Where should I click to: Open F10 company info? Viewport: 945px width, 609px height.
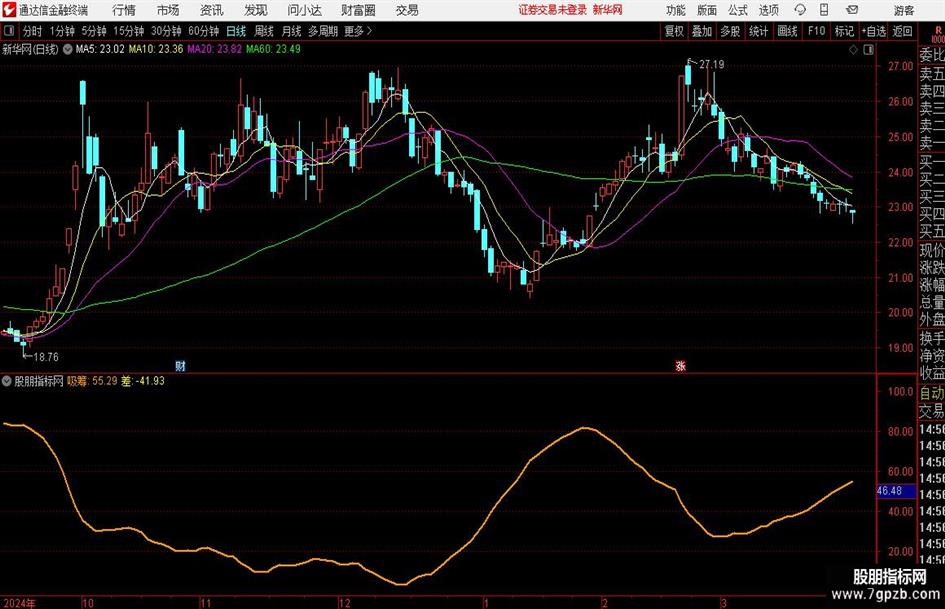(817, 31)
